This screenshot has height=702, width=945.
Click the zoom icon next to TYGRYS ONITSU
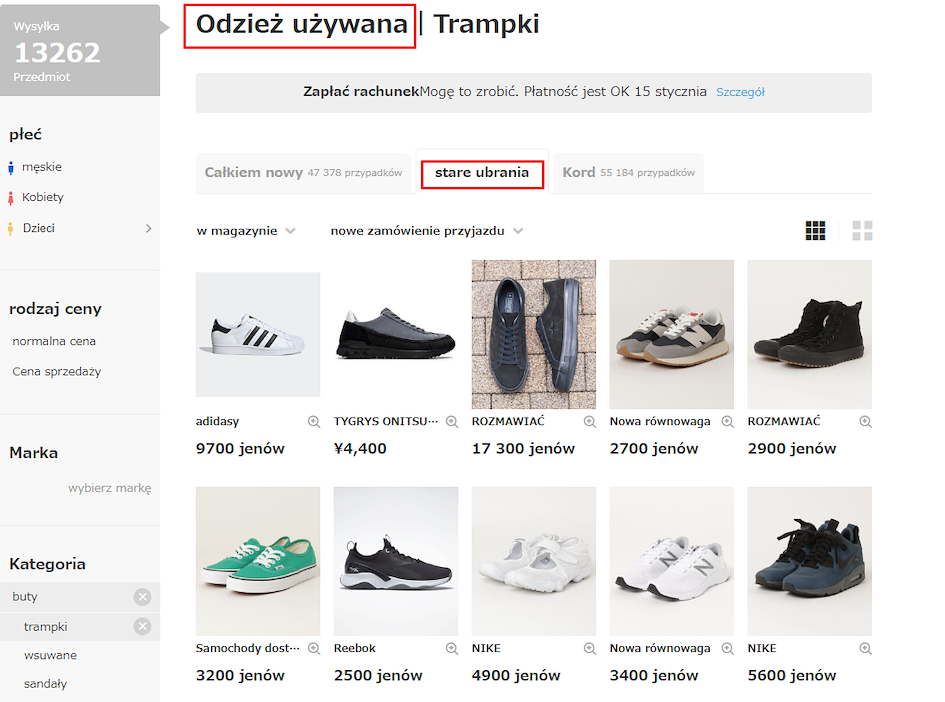pyautogui.click(x=451, y=422)
